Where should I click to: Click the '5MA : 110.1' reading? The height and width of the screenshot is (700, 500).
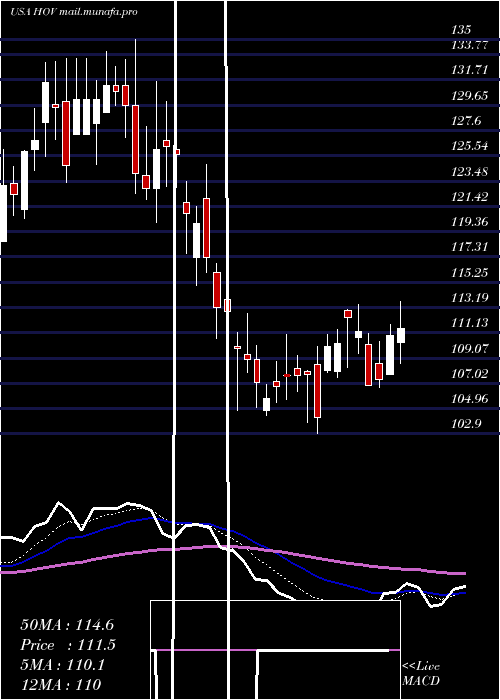62,665
